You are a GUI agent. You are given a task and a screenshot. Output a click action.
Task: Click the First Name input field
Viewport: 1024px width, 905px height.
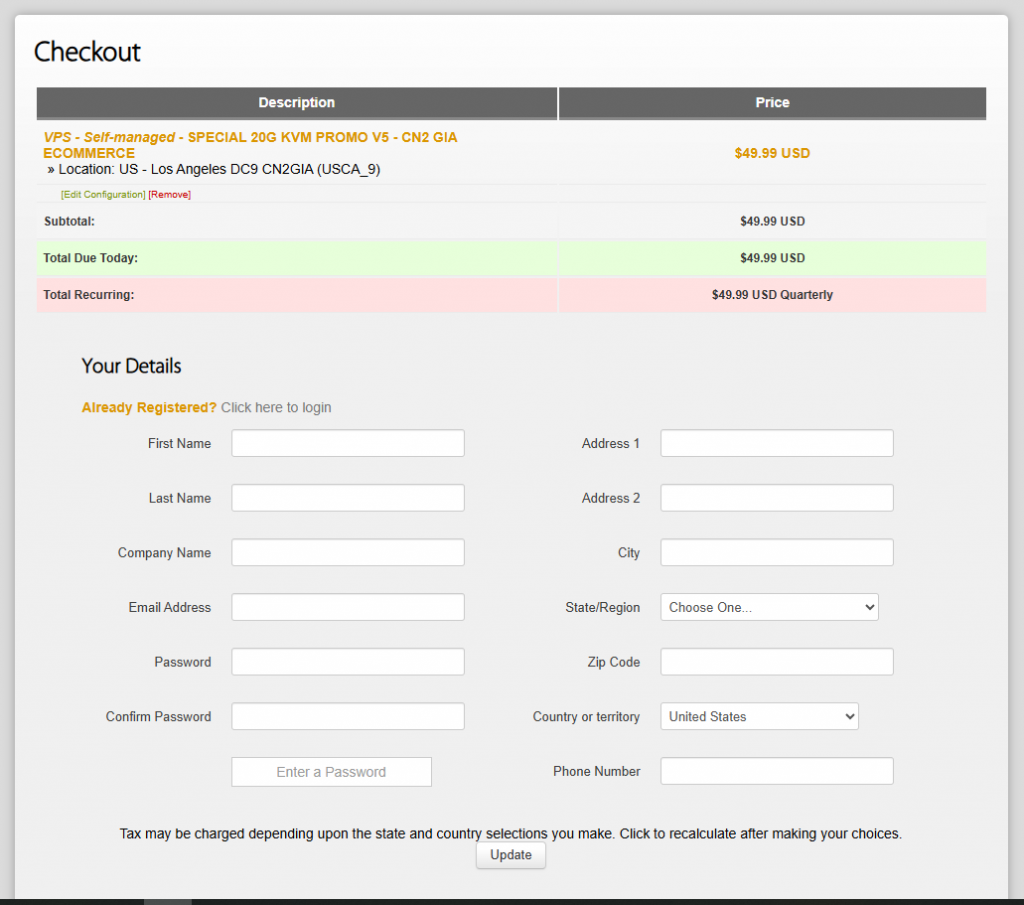point(348,443)
